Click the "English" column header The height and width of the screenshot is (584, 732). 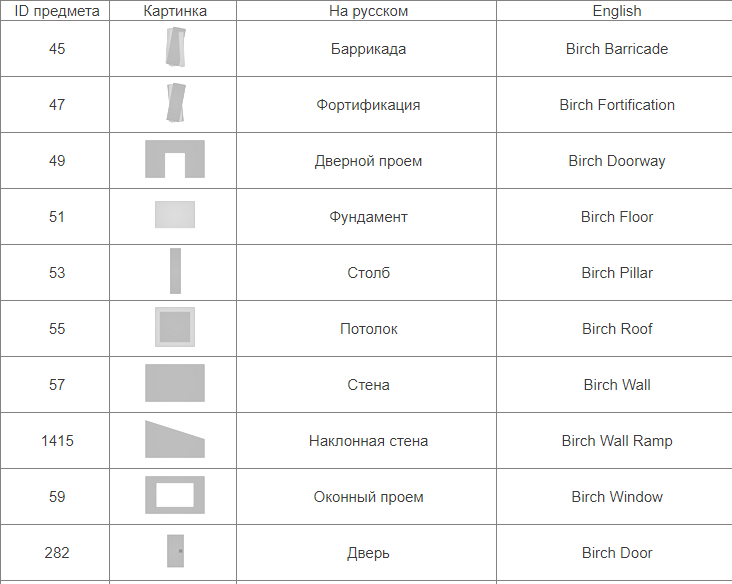[x=616, y=11]
